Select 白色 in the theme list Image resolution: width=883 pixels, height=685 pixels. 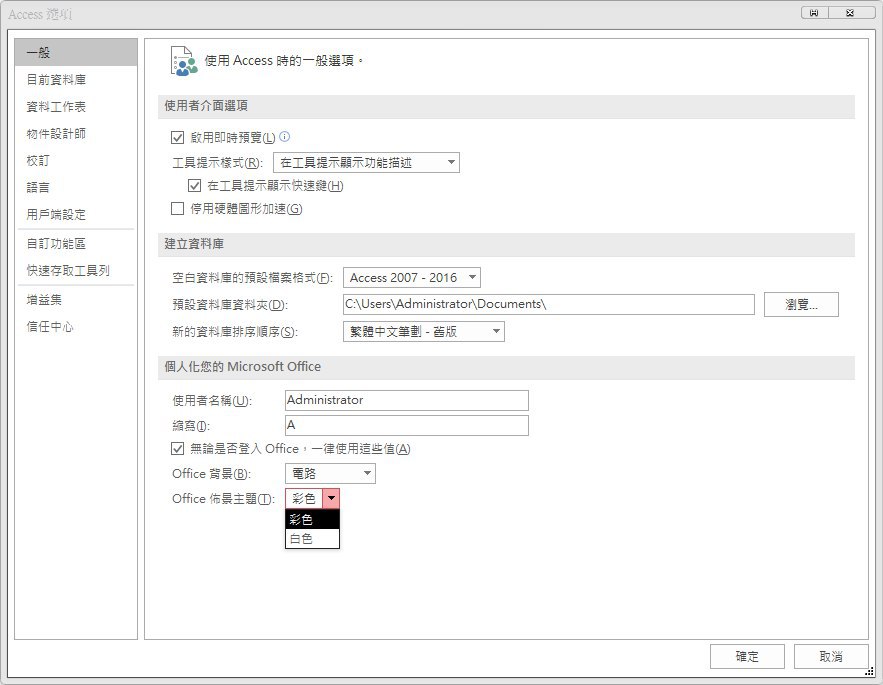313,539
